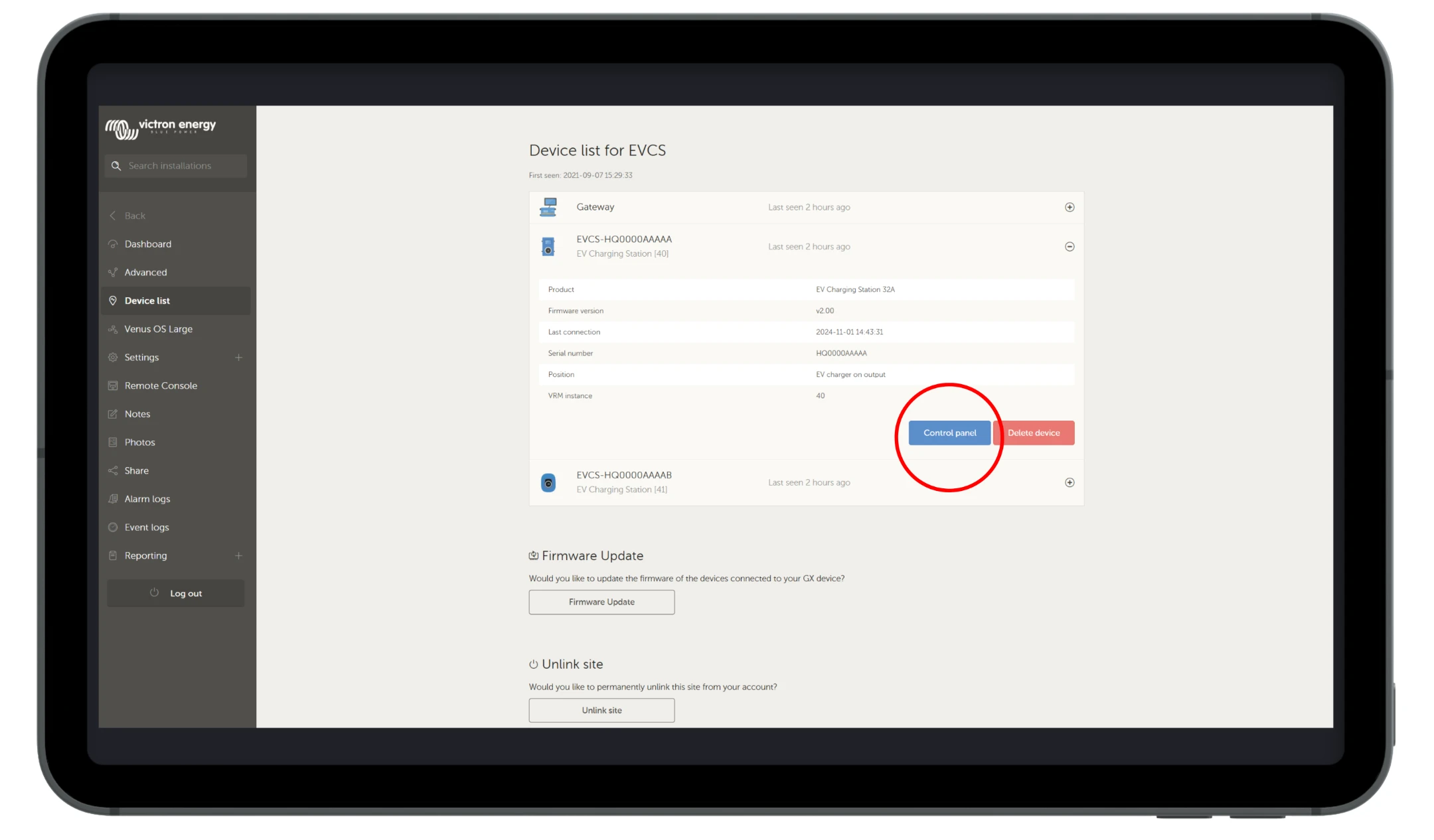Click the EVCS-HQ0000AAAА EV charger icon

click(549, 246)
